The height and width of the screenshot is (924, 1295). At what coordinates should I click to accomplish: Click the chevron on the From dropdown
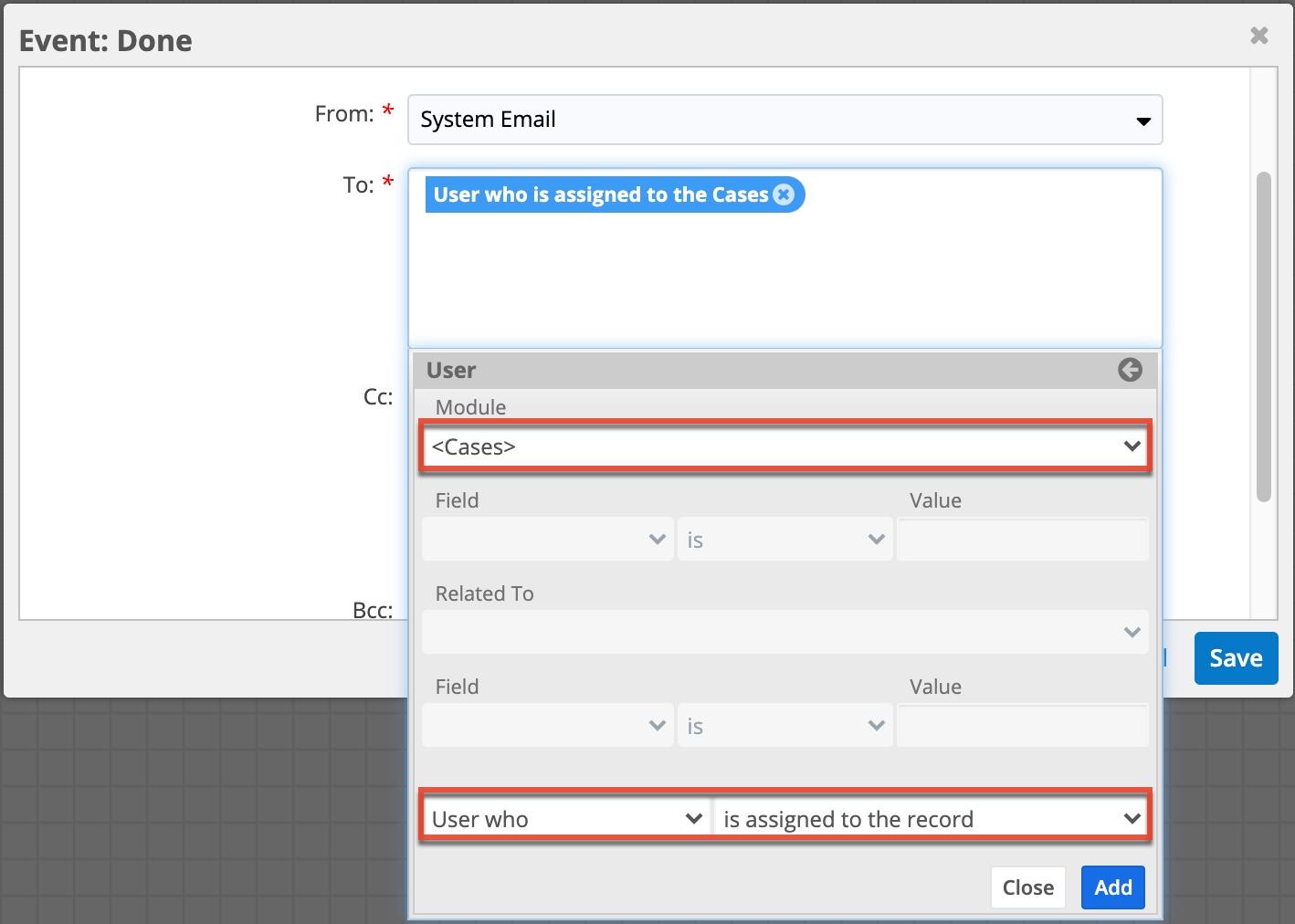(1144, 120)
